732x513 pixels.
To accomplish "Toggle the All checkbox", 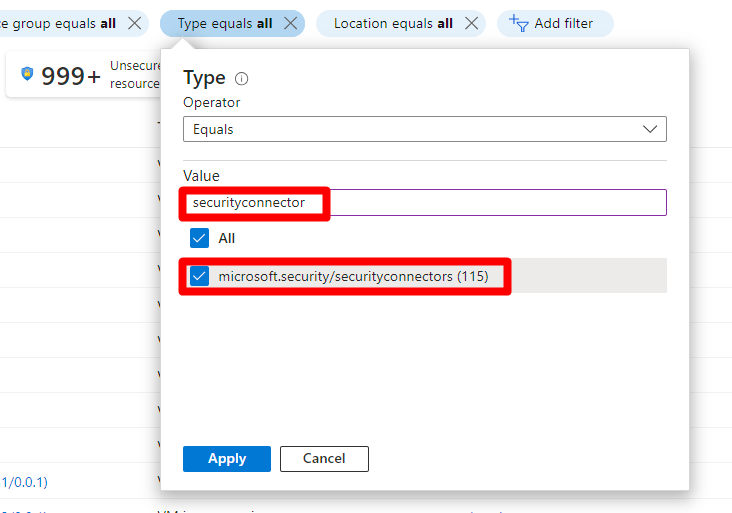I will [199, 238].
